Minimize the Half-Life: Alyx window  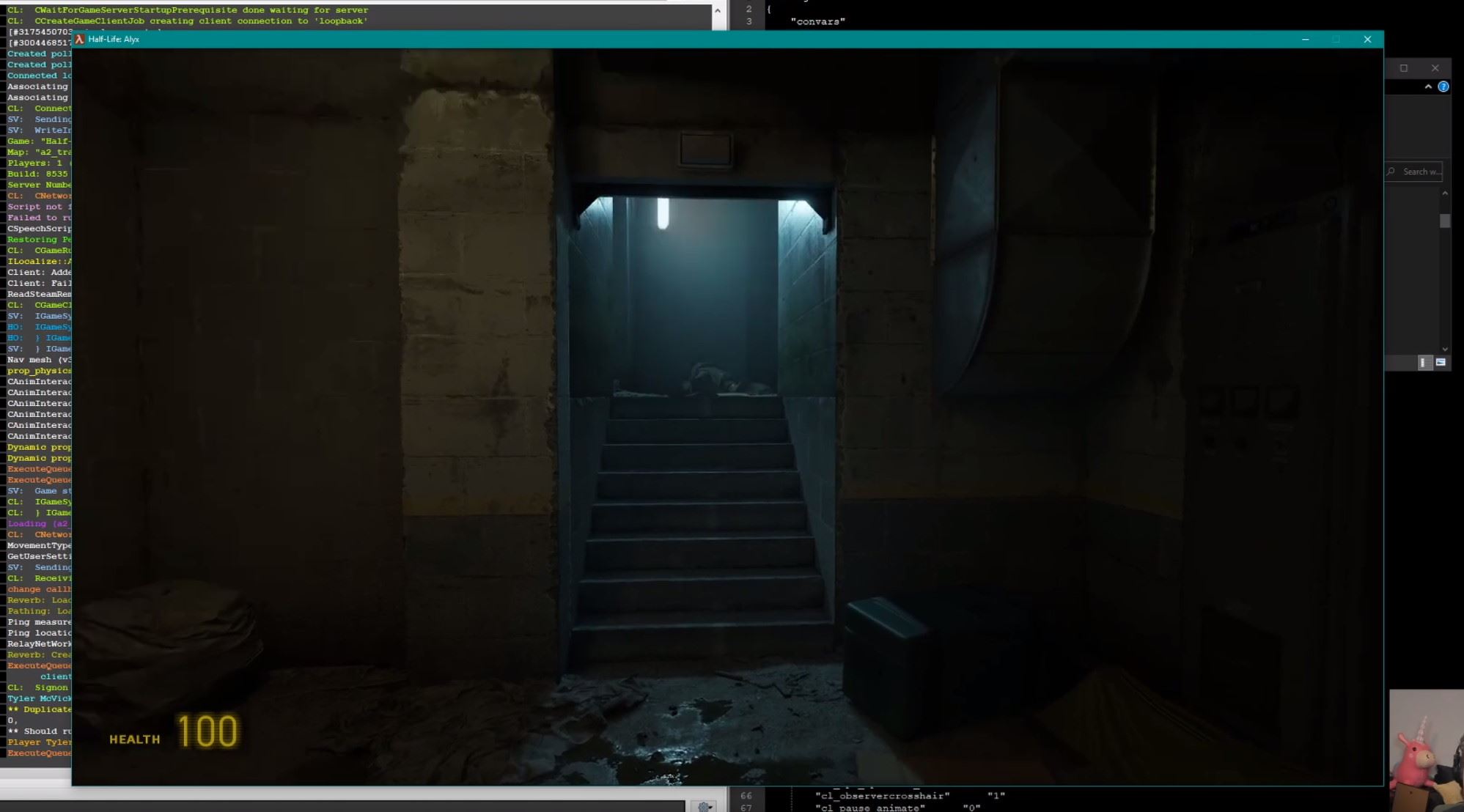[x=1305, y=40]
